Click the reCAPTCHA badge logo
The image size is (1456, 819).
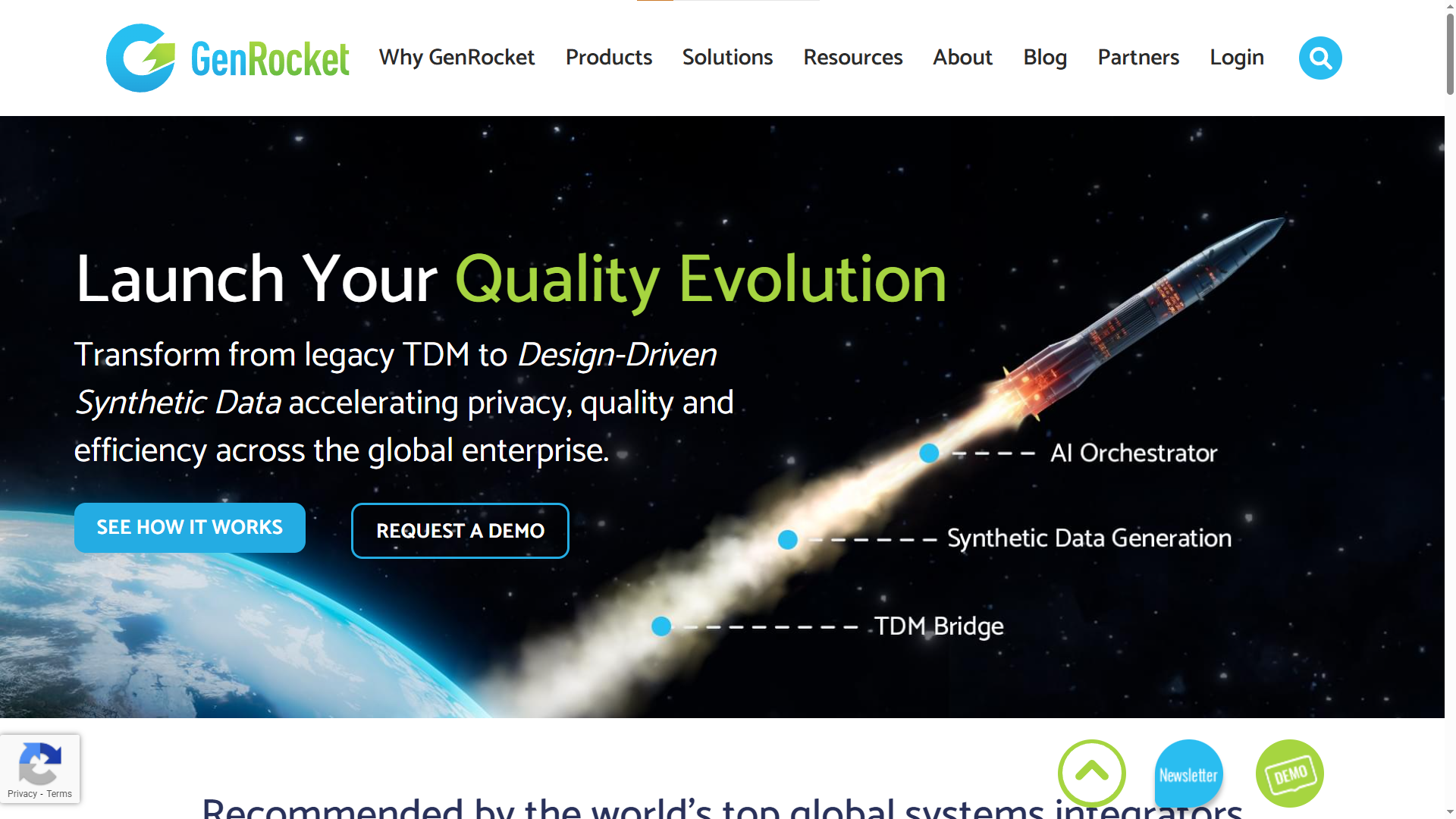point(39,764)
